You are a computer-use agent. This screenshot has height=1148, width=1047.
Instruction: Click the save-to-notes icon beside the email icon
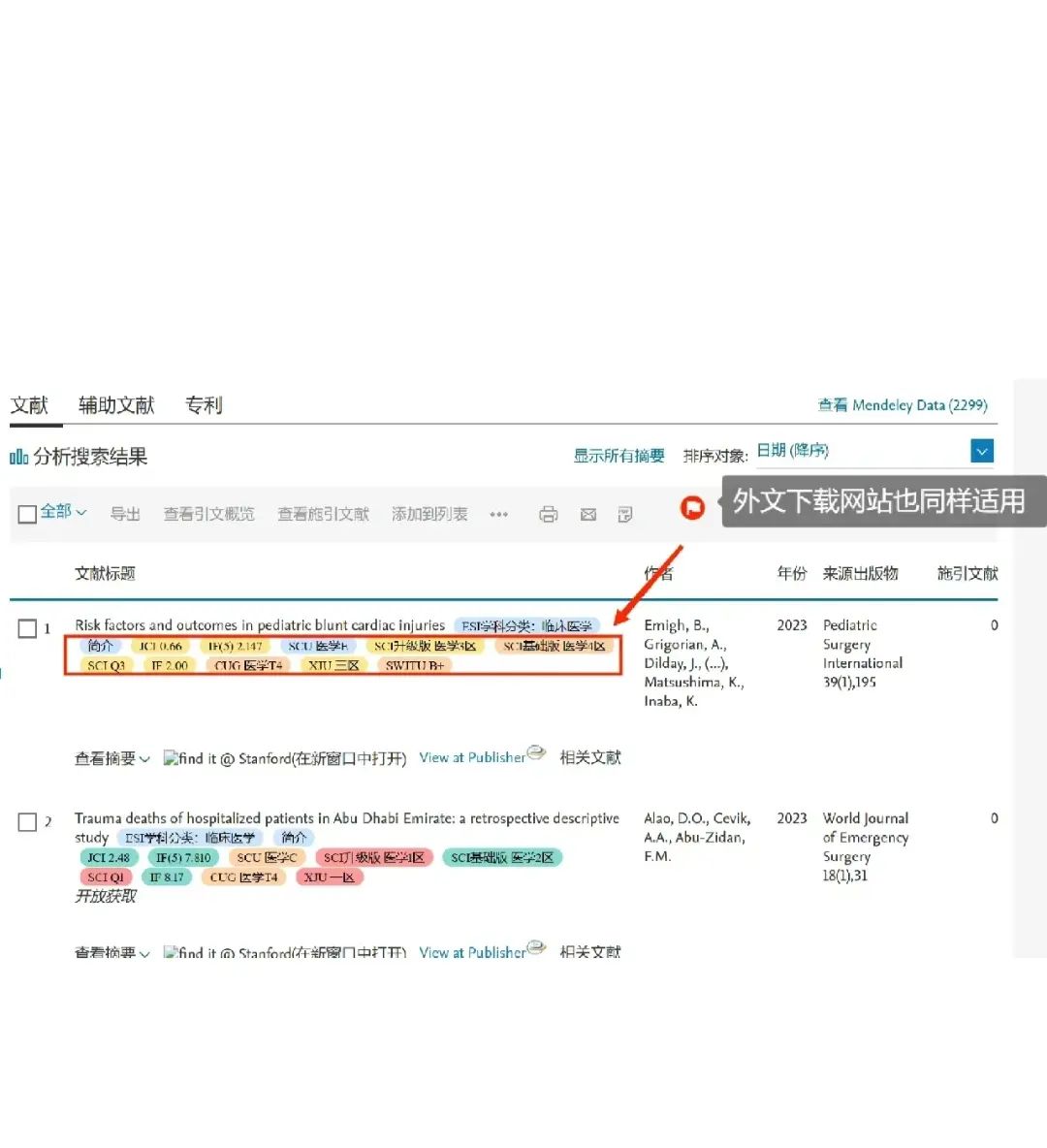pos(626,514)
